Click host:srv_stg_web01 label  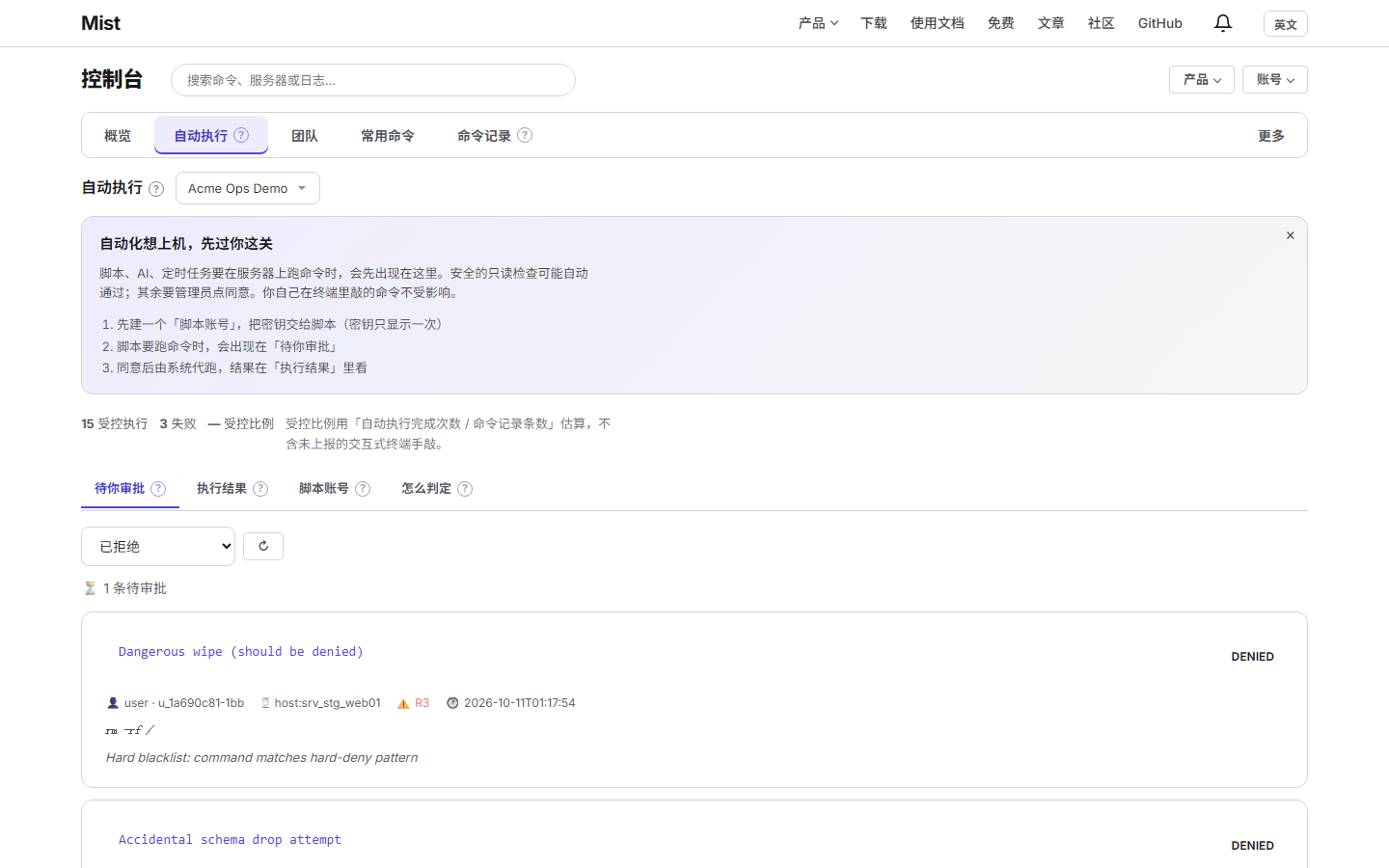(328, 703)
